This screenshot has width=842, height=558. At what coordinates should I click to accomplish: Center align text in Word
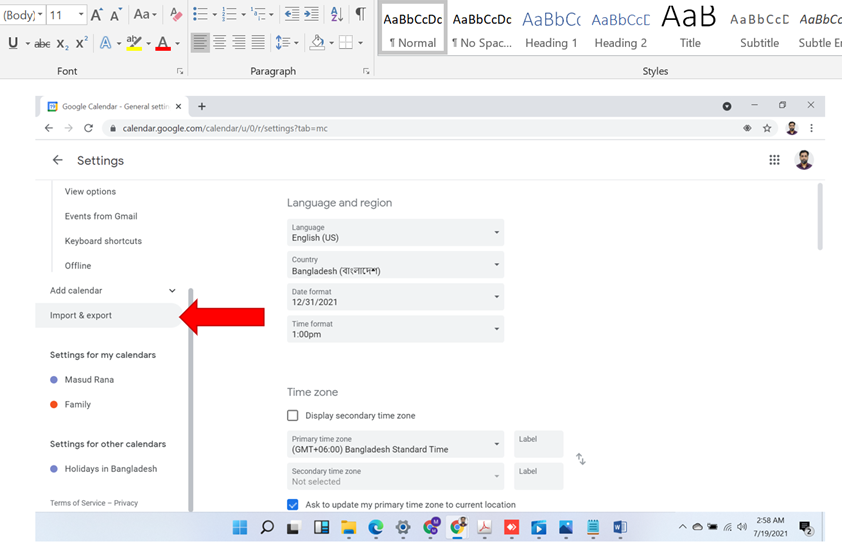pyautogui.click(x=219, y=42)
